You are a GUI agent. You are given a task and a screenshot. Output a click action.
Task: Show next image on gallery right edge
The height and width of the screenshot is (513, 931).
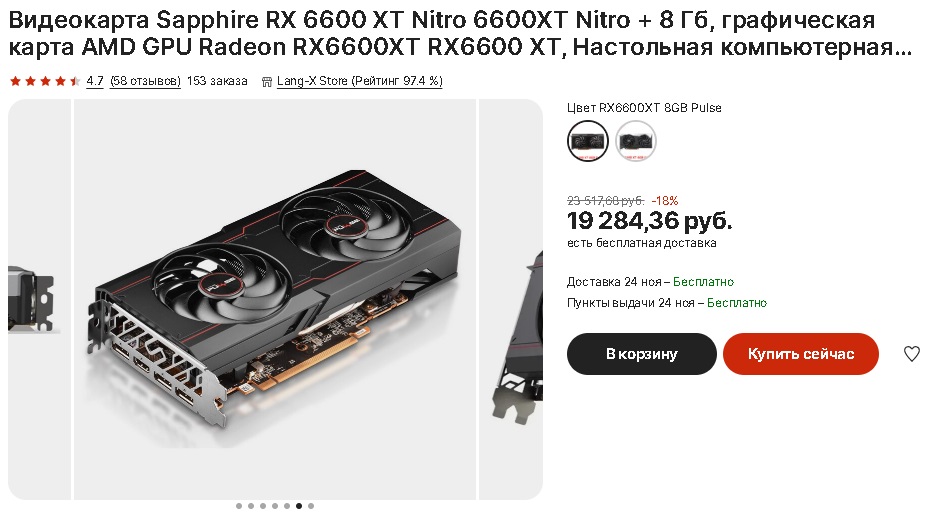511,299
